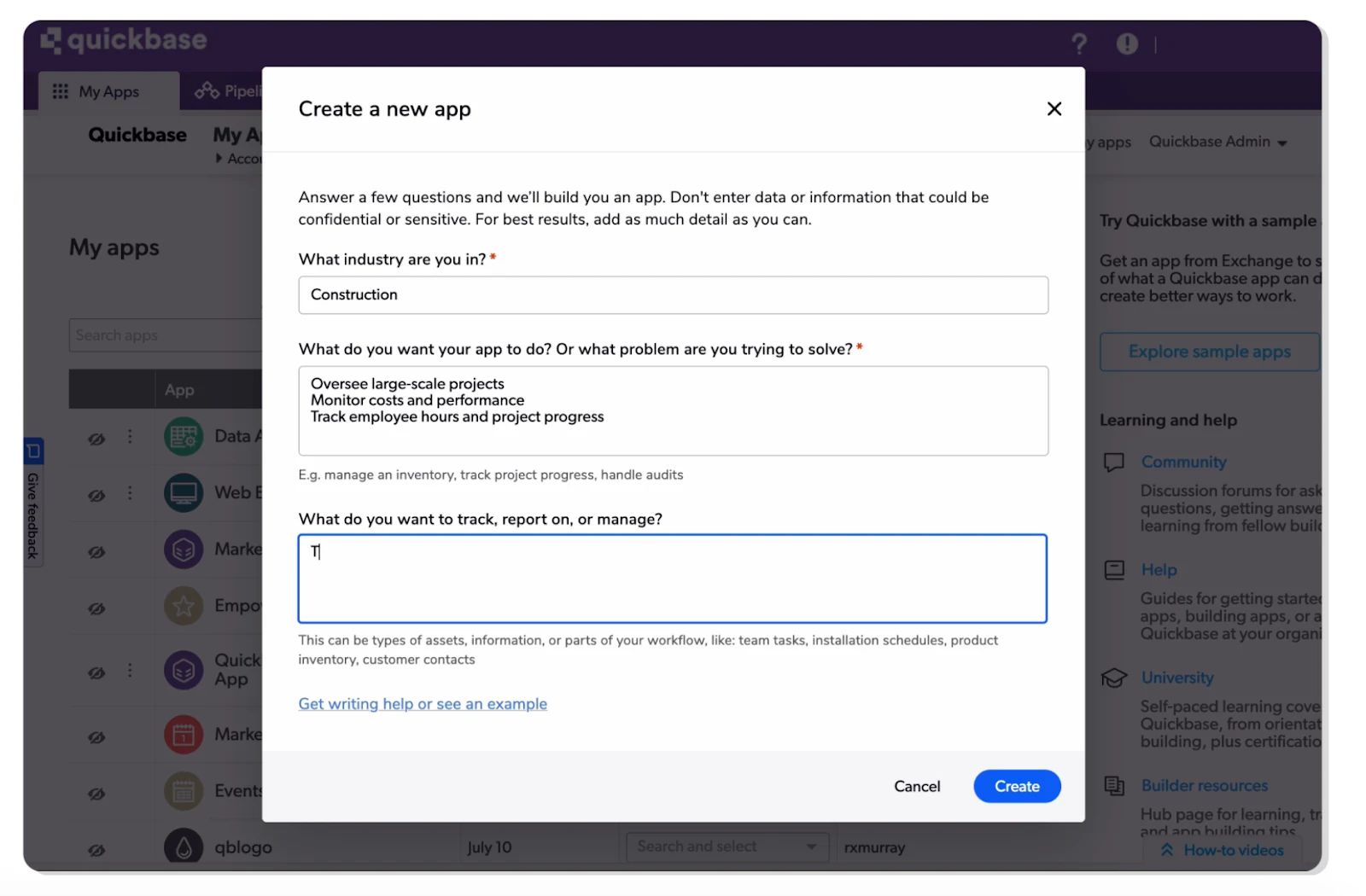Click the Create button
Viewport: 1366px width, 896px height.
click(1017, 786)
